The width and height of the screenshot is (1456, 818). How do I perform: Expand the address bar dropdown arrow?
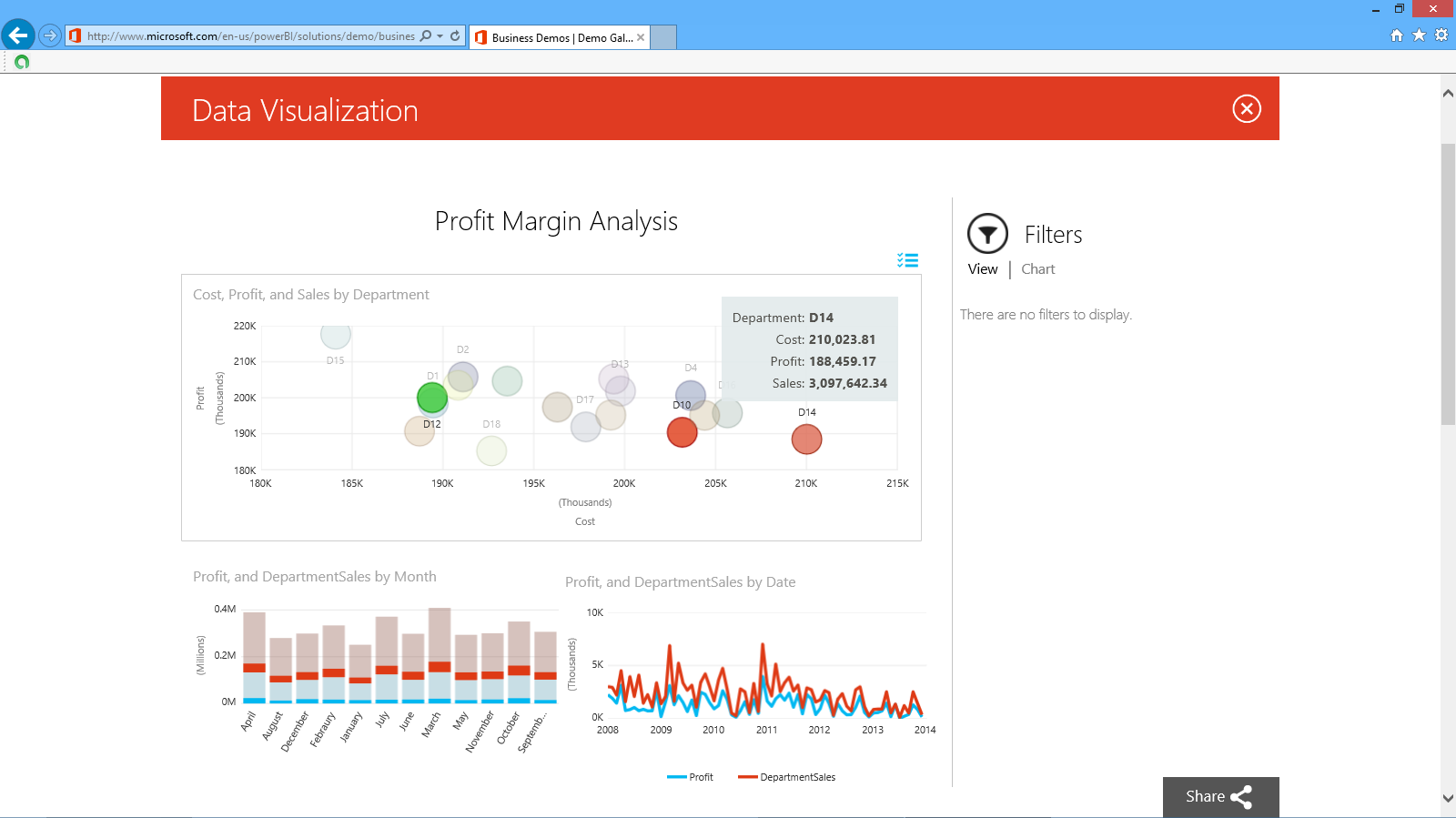tap(440, 36)
